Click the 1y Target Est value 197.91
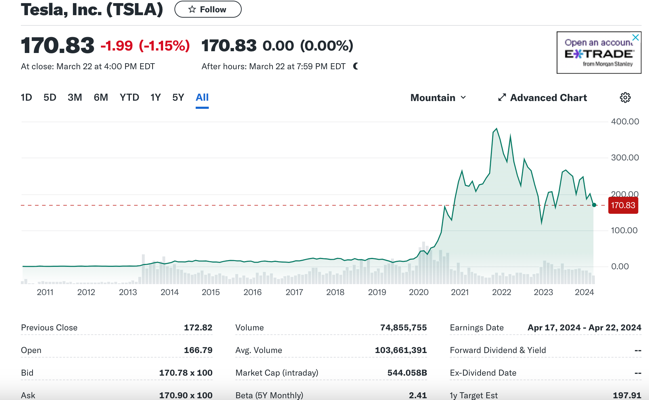 tap(627, 395)
